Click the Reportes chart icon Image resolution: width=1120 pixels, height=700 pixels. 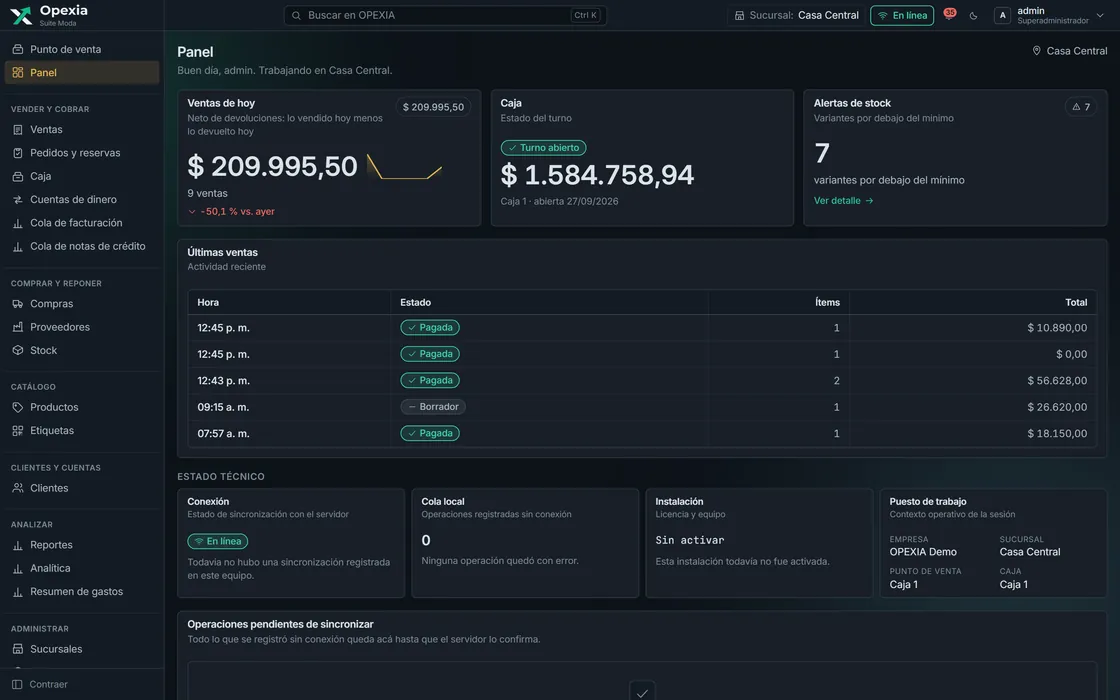click(x=18, y=545)
